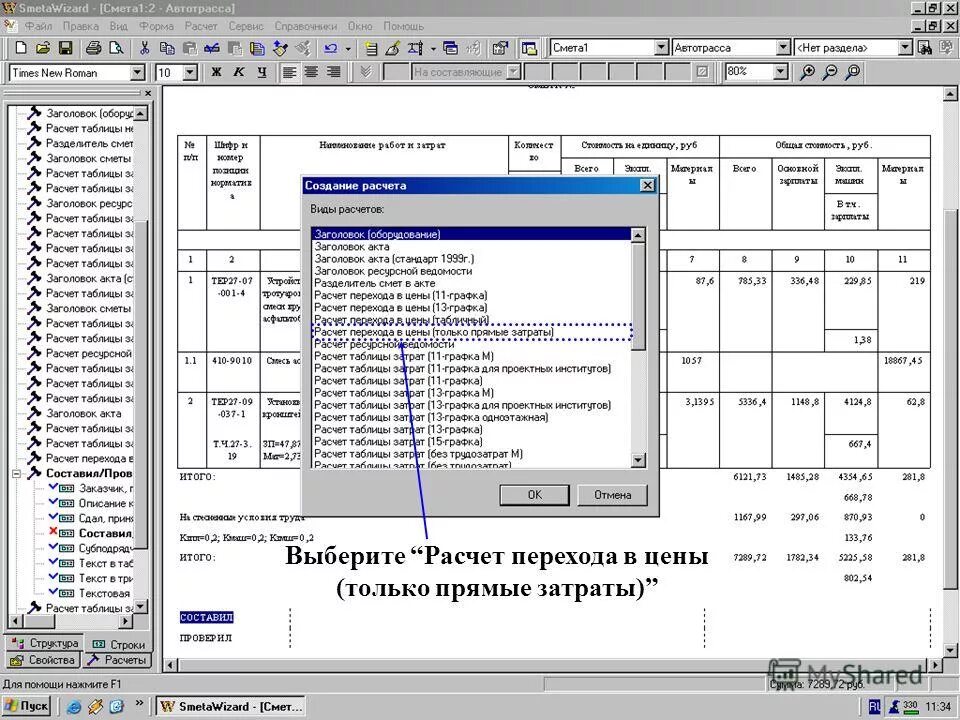The height and width of the screenshot is (720, 960).
Task: Click the Open folder toolbar icon
Action: coord(43,48)
